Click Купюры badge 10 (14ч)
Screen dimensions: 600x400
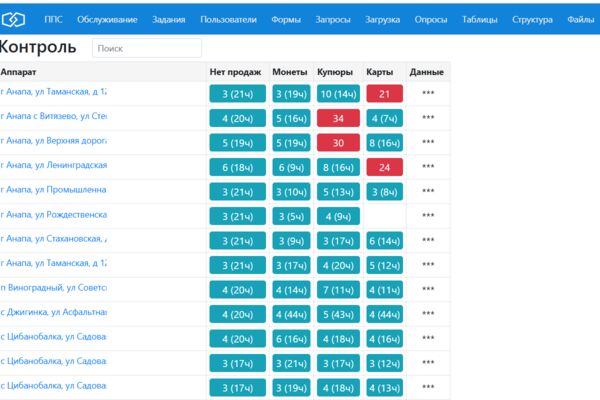click(x=338, y=94)
